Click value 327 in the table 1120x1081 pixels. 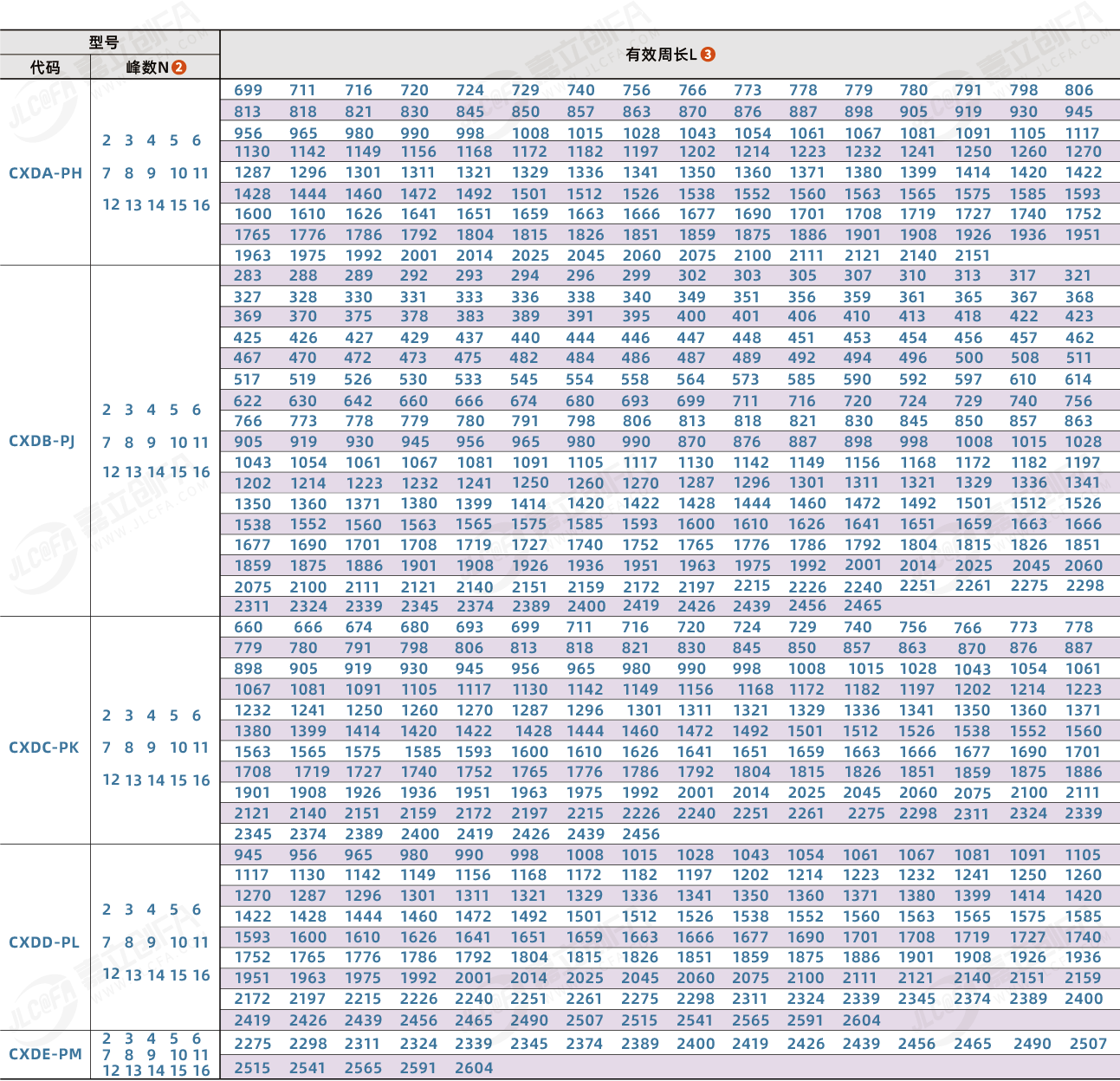coord(248,297)
